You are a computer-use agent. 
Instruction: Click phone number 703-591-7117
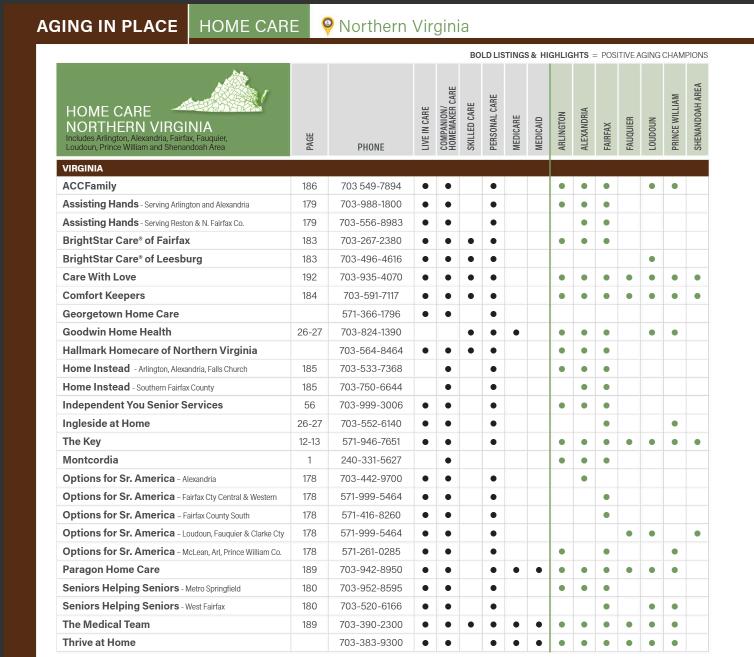pyautogui.click(x=371, y=296)
